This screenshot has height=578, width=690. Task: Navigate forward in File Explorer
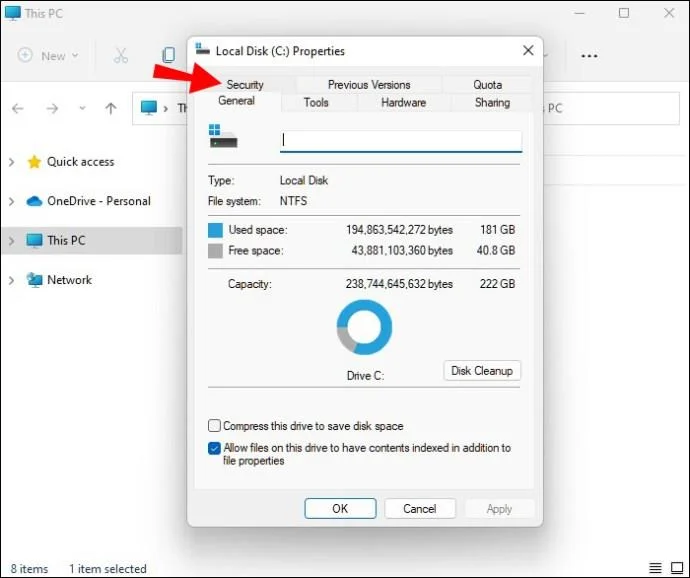(x=52, y=108)
